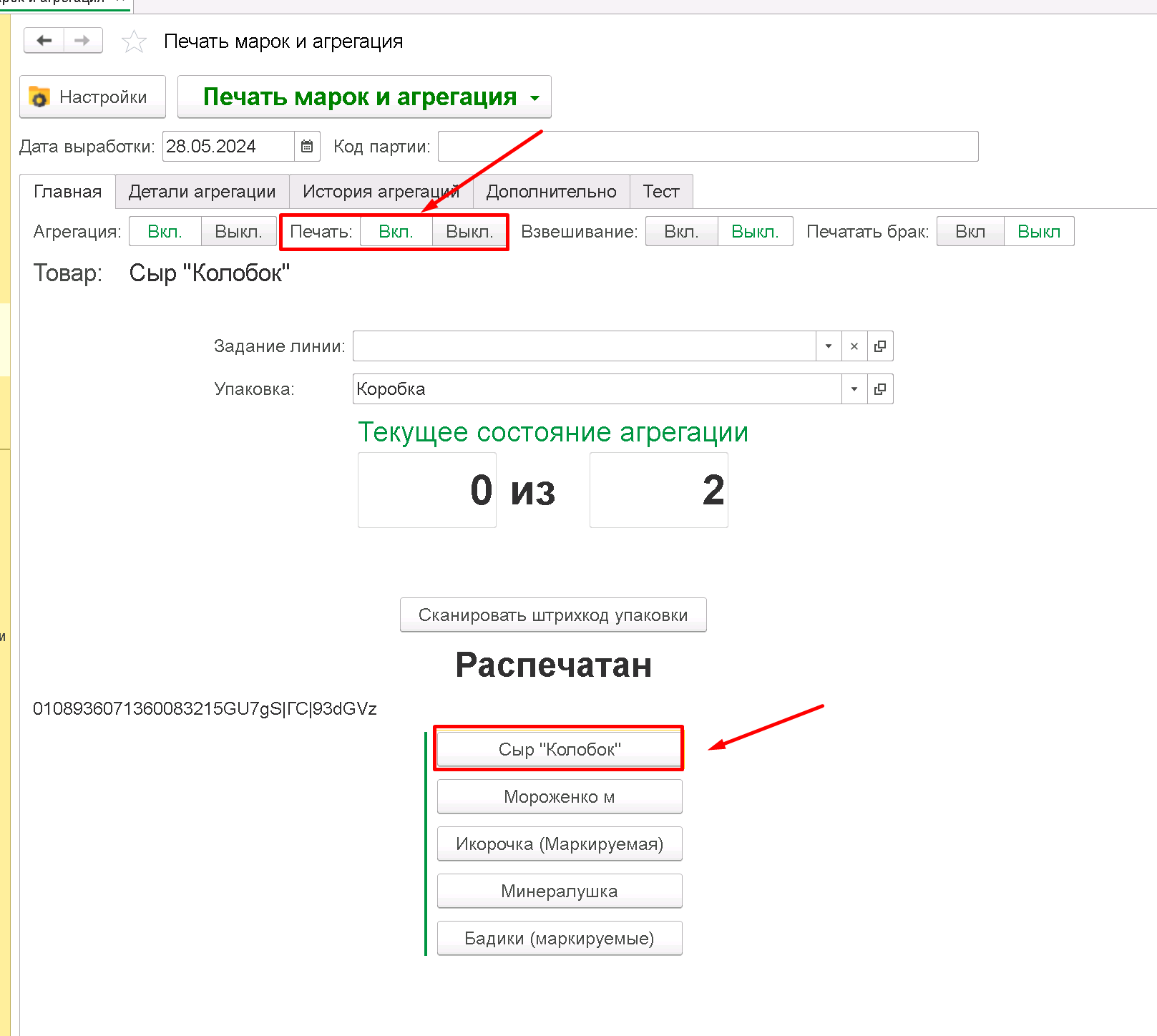Select product Сыр "Колобок"
Screen dimensions: 1157x1036
(560, 749)
